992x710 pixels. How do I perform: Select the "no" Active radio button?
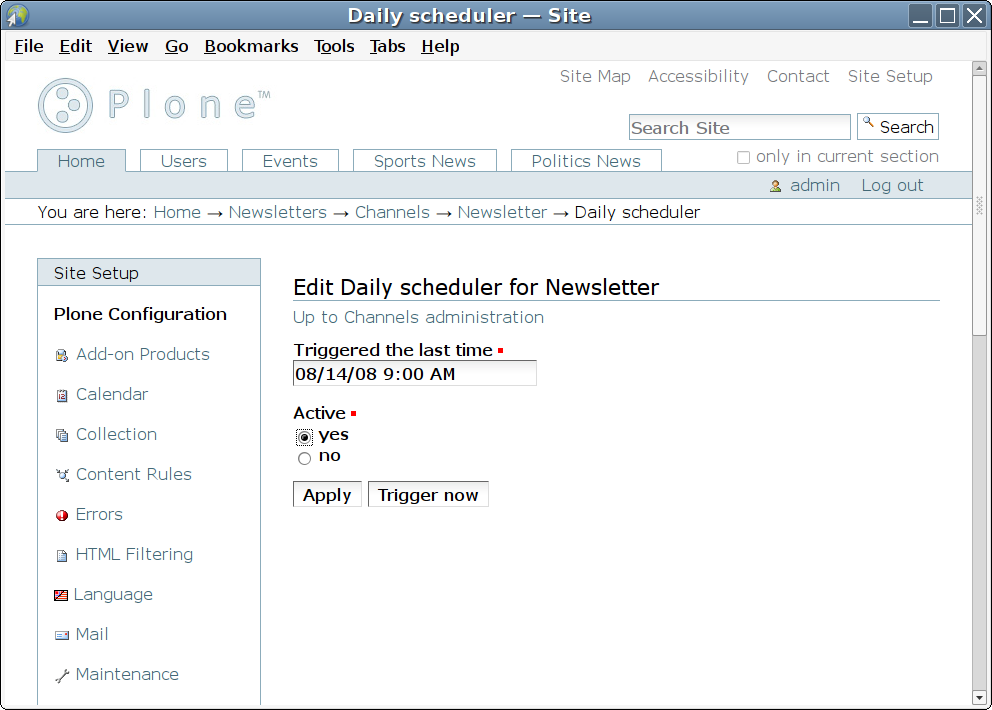pyautogui.click(x=304, y=458)
